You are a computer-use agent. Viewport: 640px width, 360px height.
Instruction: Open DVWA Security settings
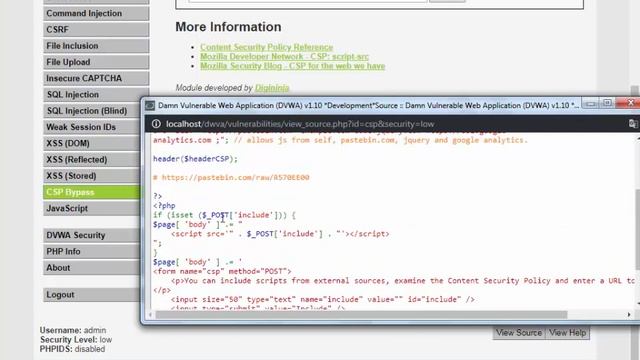pos(92,235)
